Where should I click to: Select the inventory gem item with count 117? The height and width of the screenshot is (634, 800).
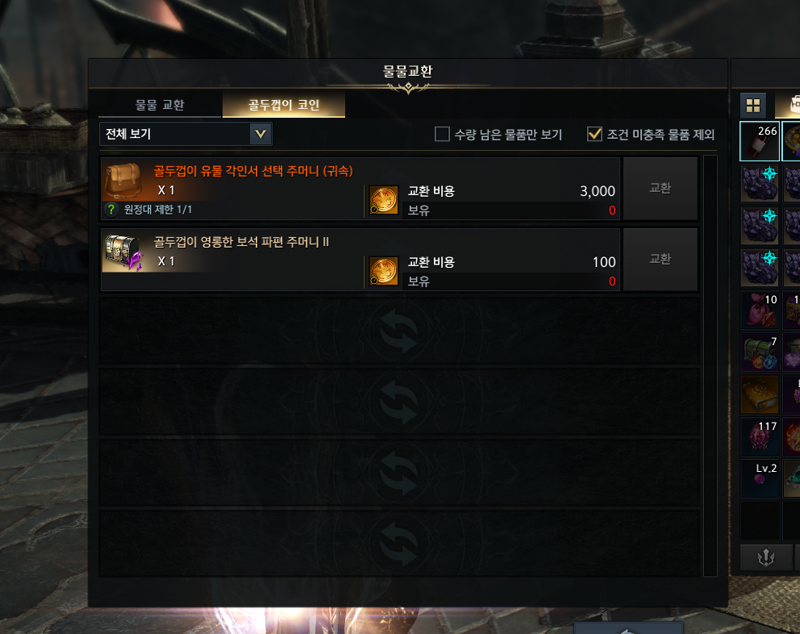click(760, 437)
